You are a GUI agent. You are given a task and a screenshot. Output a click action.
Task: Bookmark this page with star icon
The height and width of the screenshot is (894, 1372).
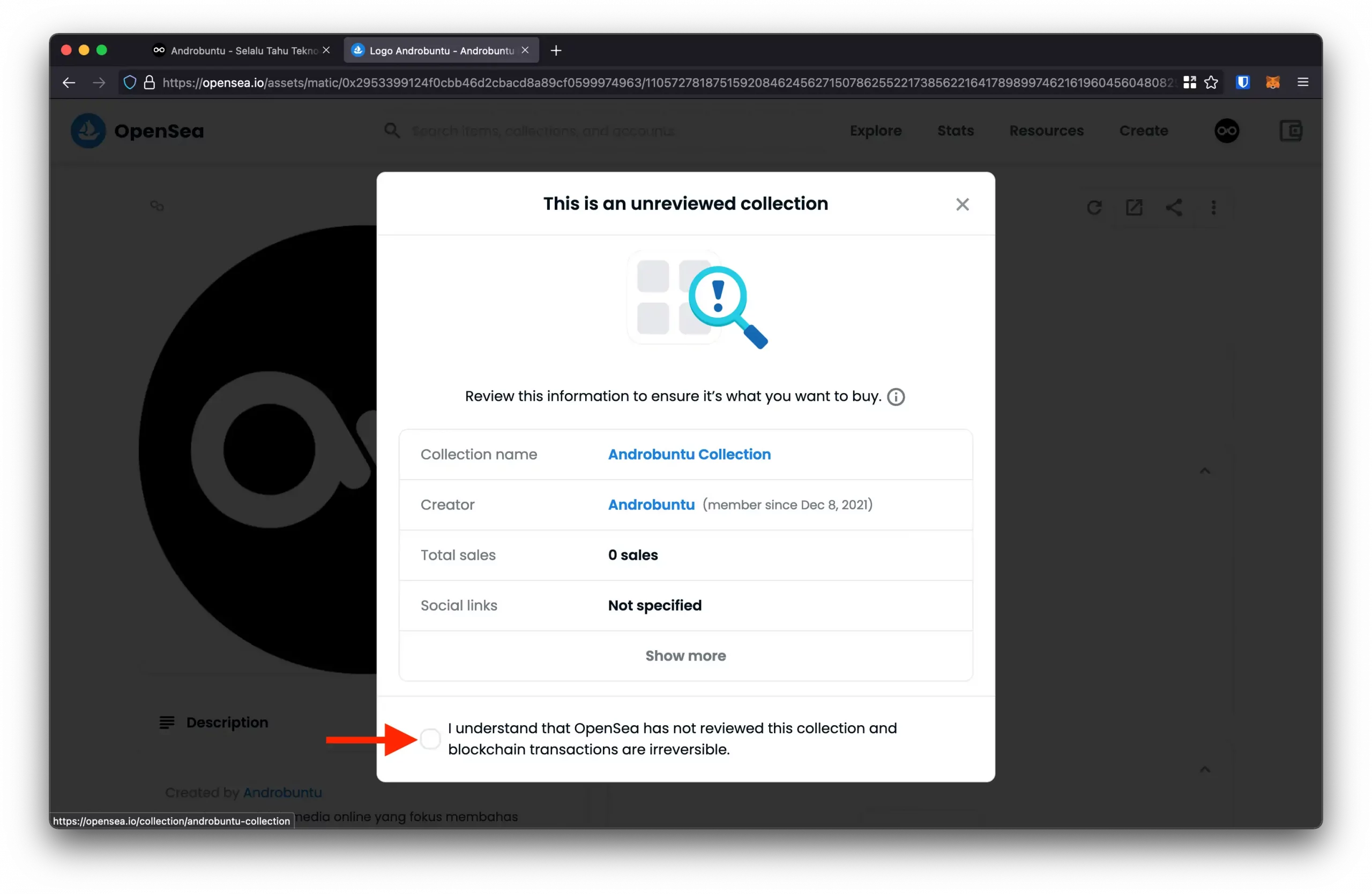click(1211, 82)
